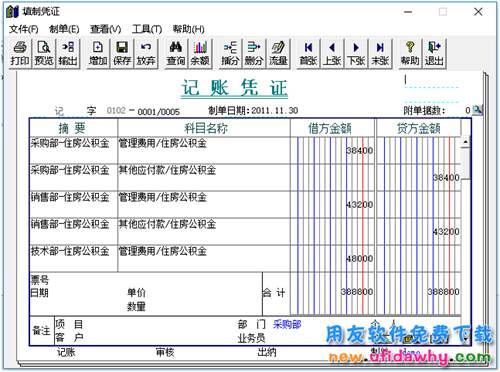Screen dimensions: 500x372
Task: Select first row summary 采购部-住房公积金
Action: pyautogui.click(x=70, y=143)
